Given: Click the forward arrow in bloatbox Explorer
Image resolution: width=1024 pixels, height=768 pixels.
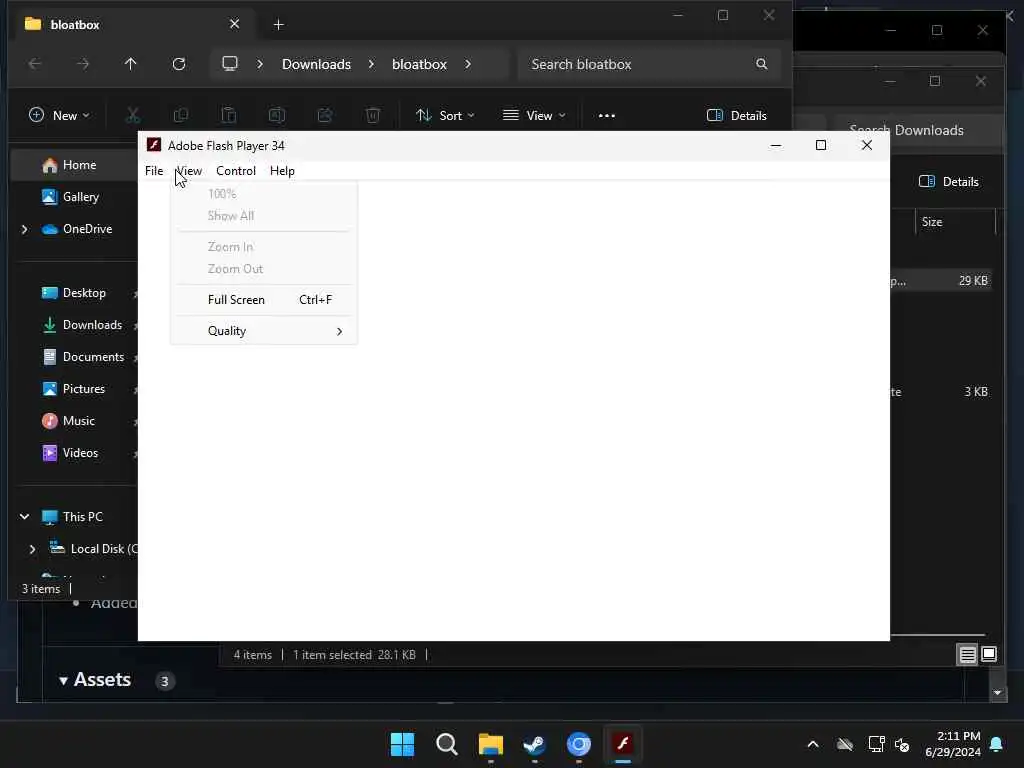Looking at the screenshot, I should pyautogui.click(x=82, y=64).
